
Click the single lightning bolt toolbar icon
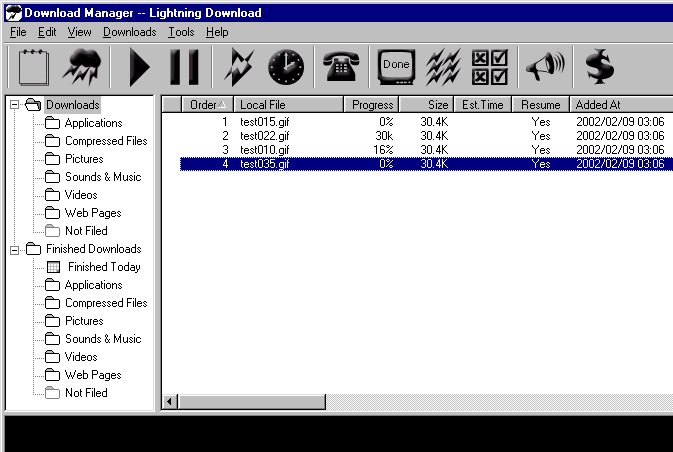(x=239, y=67)
